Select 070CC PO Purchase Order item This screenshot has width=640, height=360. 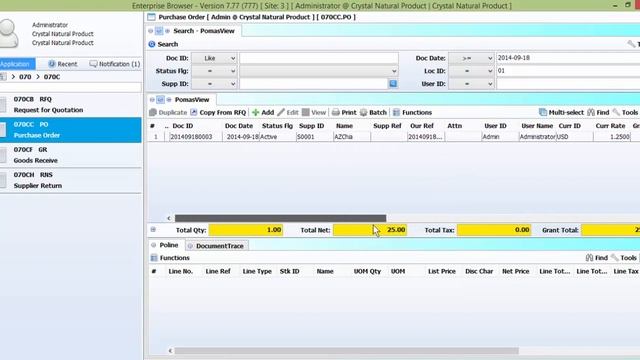(x=71, y=130)
